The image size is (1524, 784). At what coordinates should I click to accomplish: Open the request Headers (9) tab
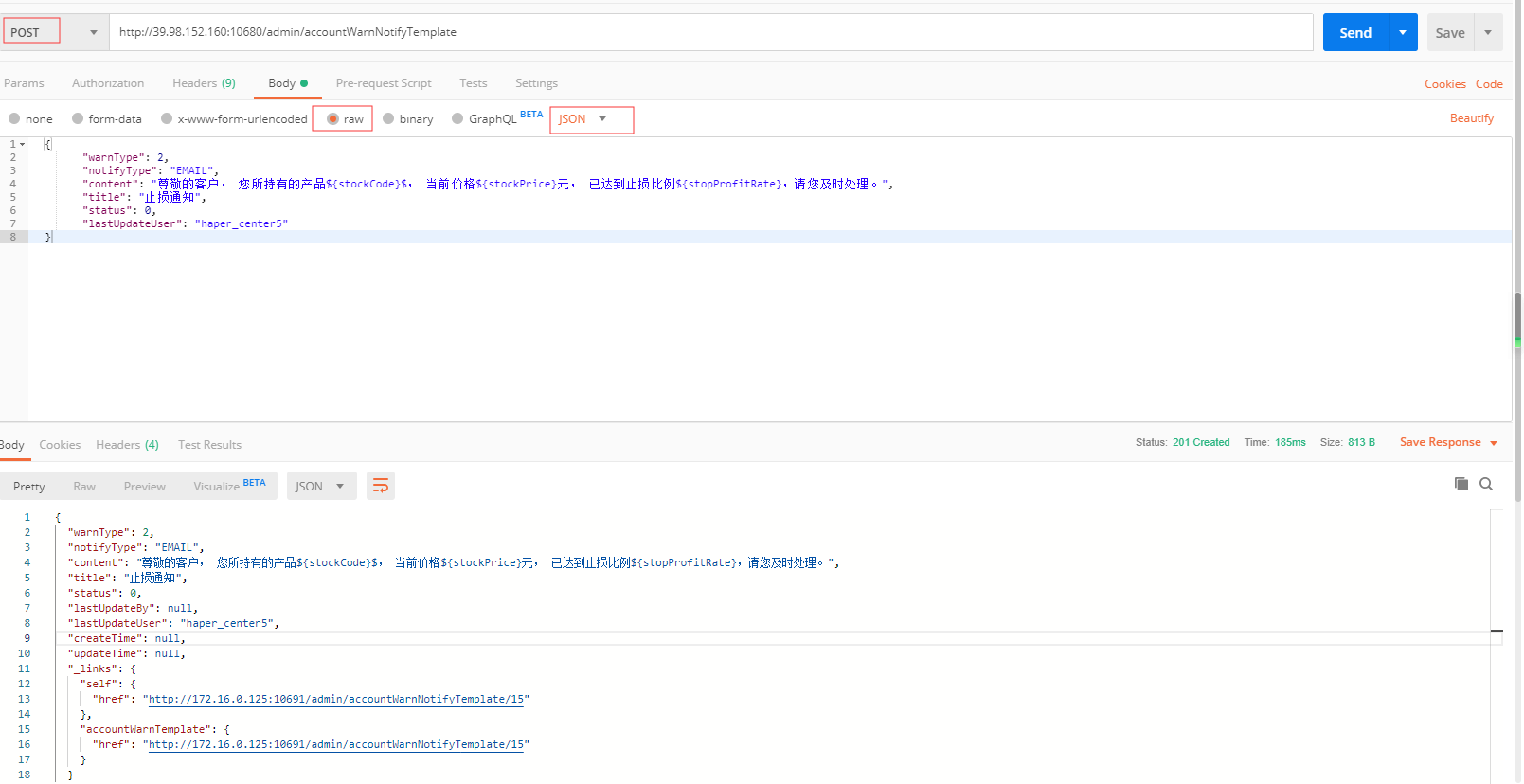(x=204, y=83)
